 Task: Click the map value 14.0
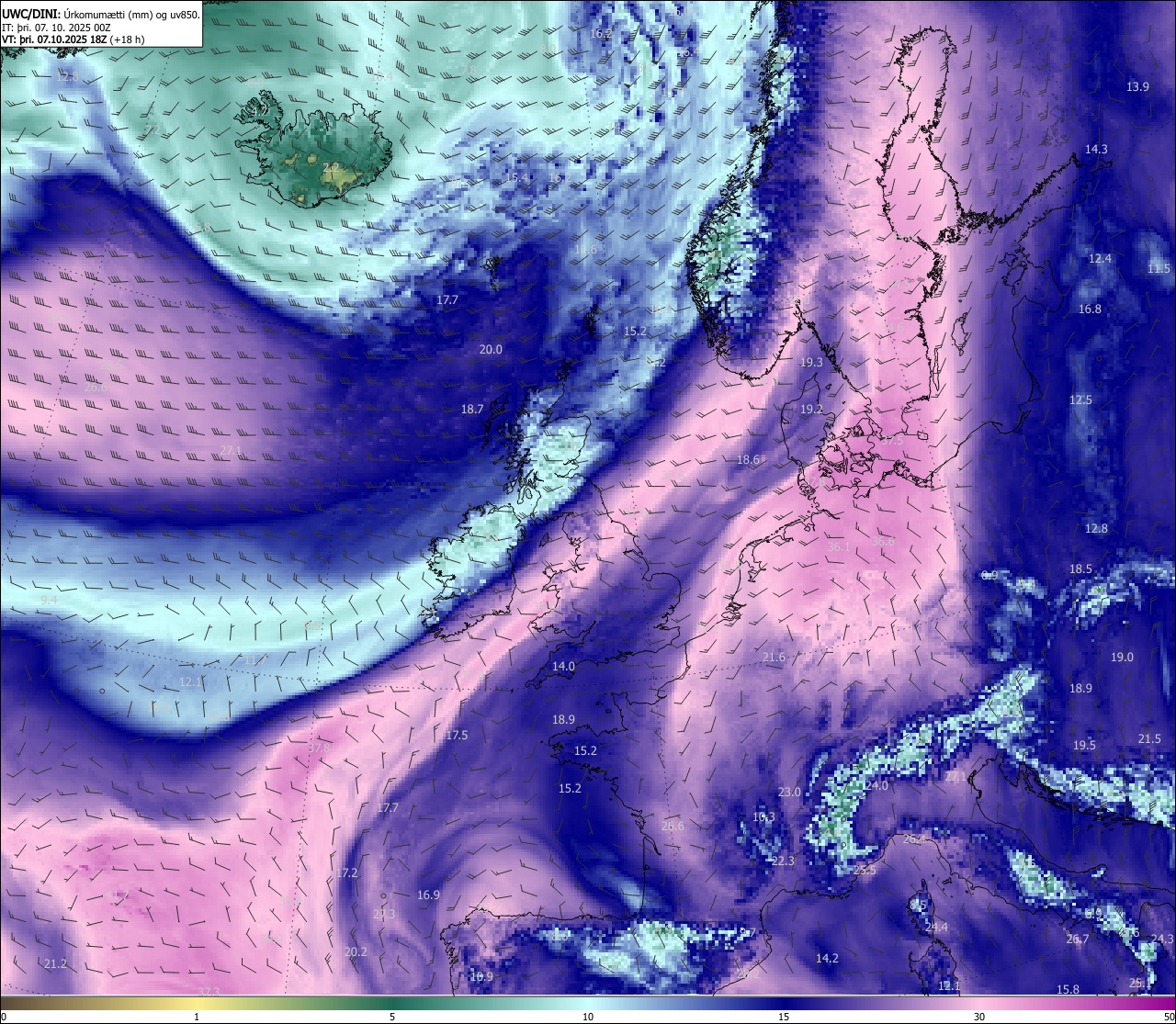click(563, 666)
